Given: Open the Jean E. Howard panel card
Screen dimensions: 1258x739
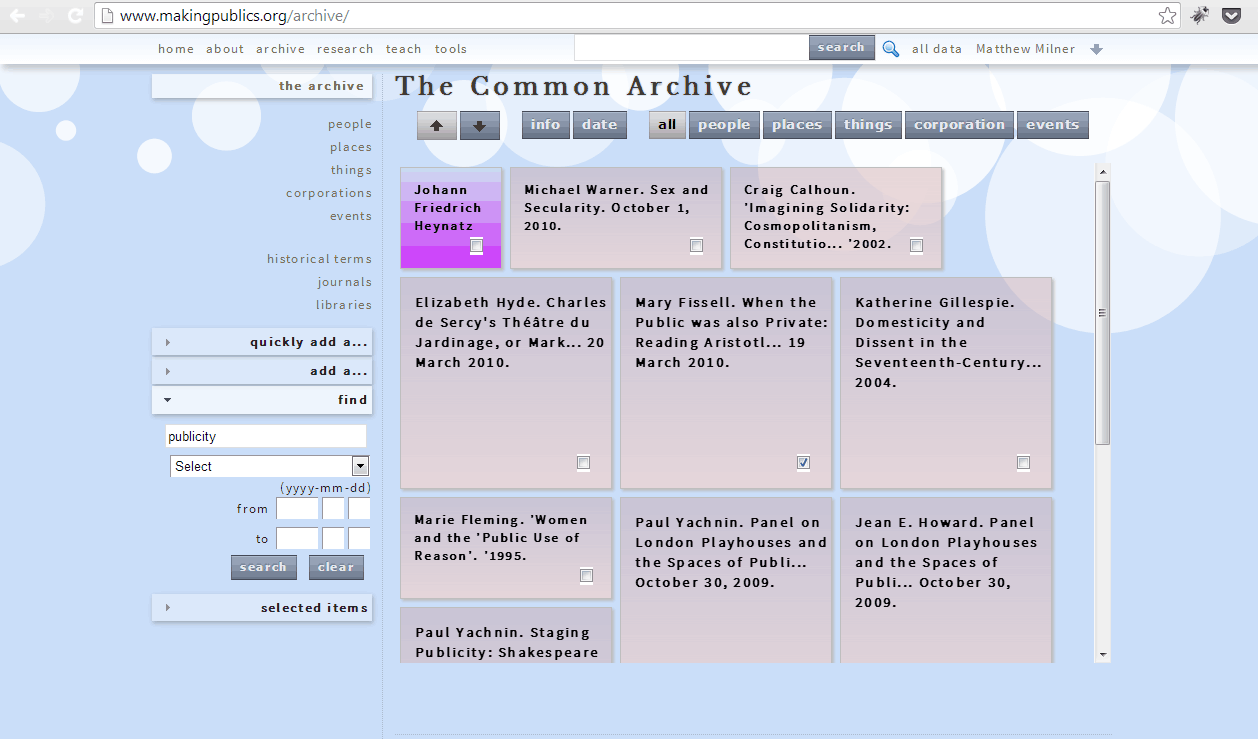Looking at the screenshot, I should point(946,580).
